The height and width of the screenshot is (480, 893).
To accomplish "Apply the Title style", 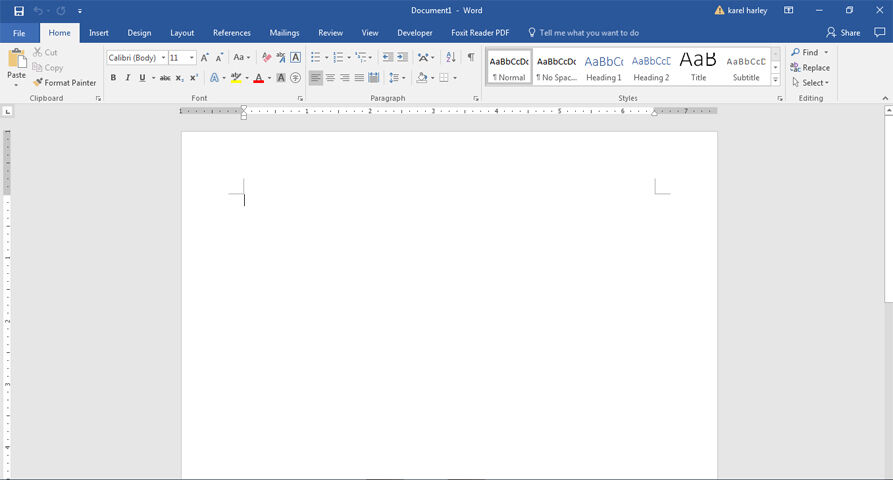I will pos(698,68).
